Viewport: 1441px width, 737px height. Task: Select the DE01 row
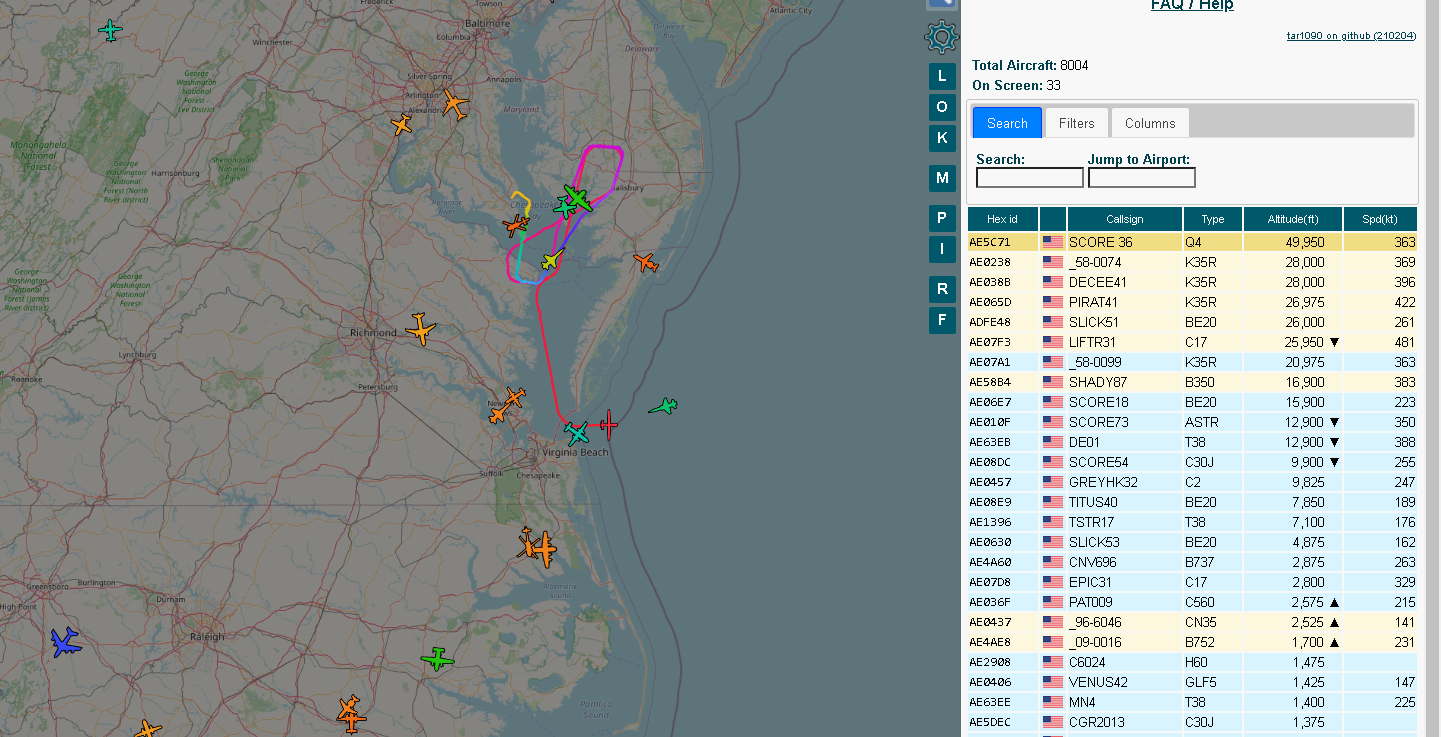1192,442
